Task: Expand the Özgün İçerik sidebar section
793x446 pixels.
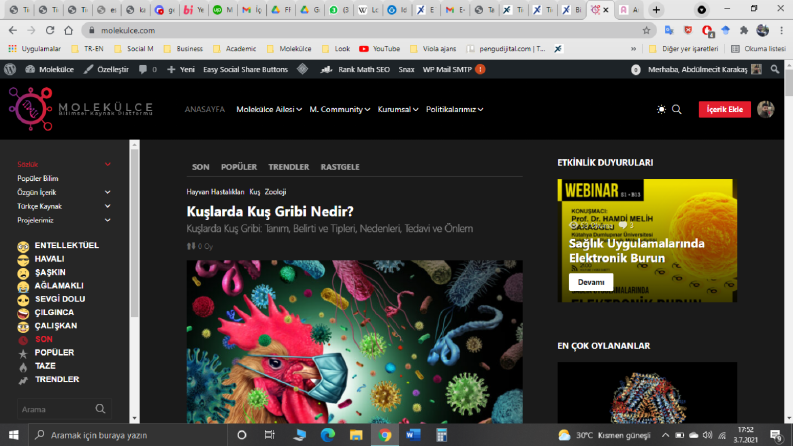Action: pyautogui.click(x=107, y=192)
